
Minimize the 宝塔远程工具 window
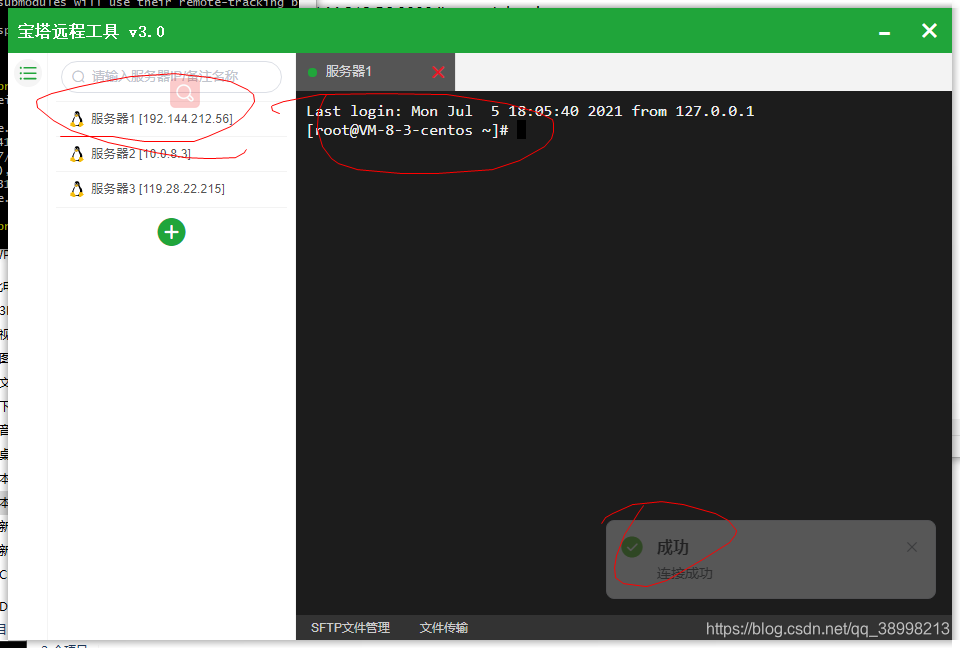884,33
